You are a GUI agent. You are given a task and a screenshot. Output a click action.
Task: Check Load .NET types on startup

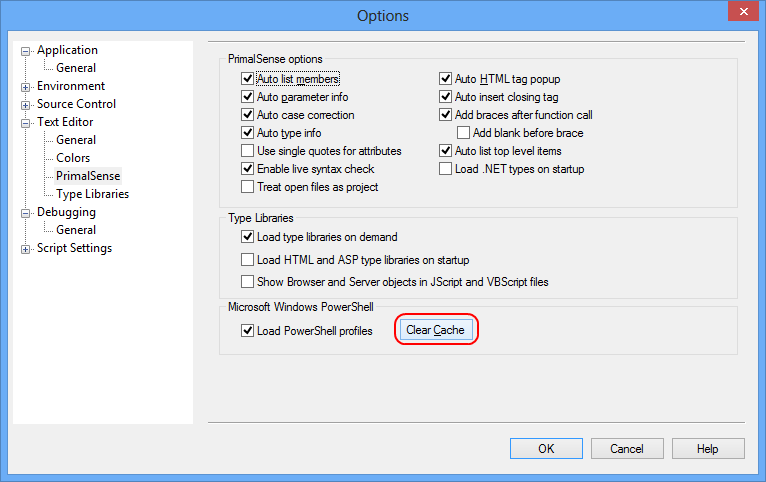(x=445, y=168)
